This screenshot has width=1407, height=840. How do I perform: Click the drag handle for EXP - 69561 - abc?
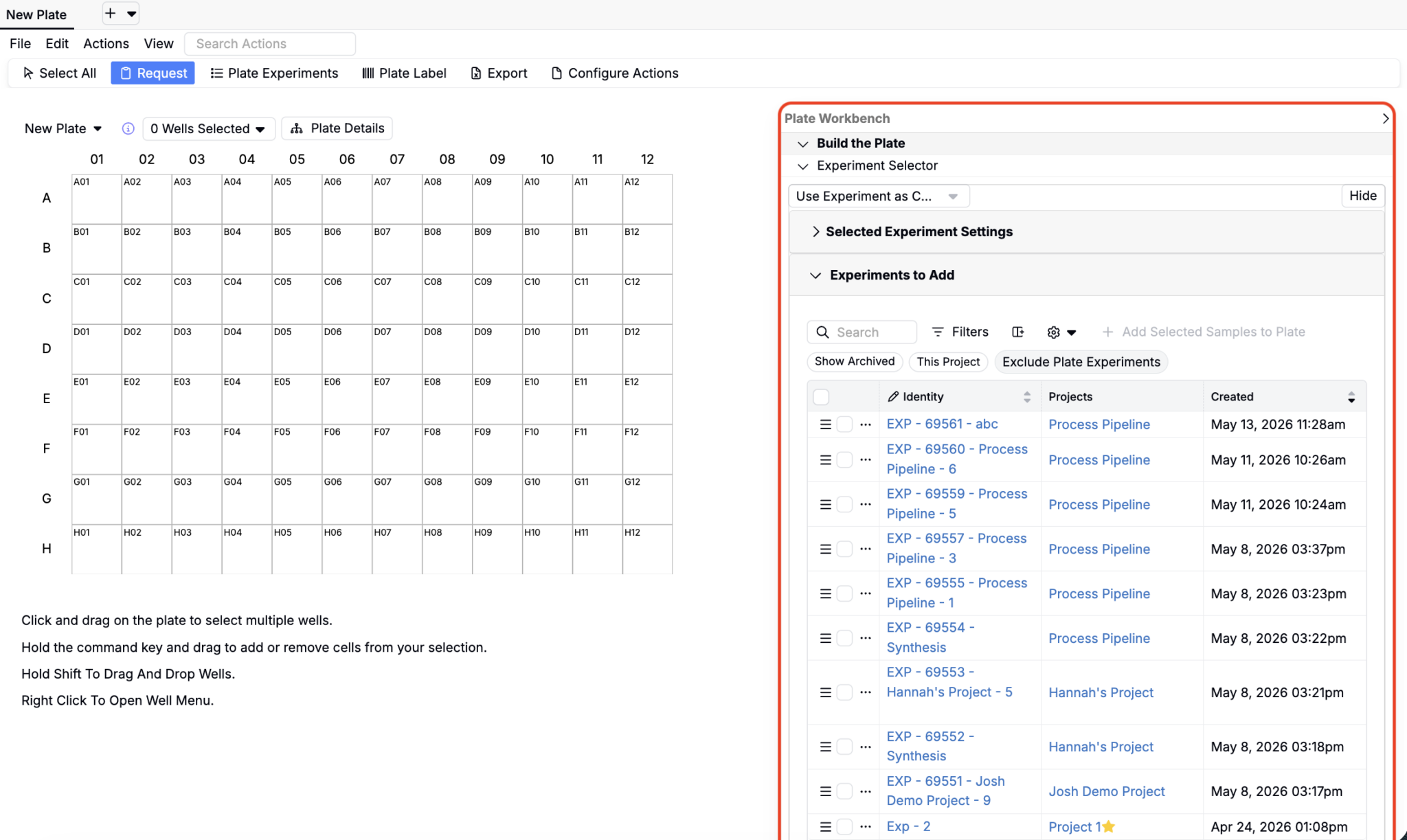[x=825, y=424]
